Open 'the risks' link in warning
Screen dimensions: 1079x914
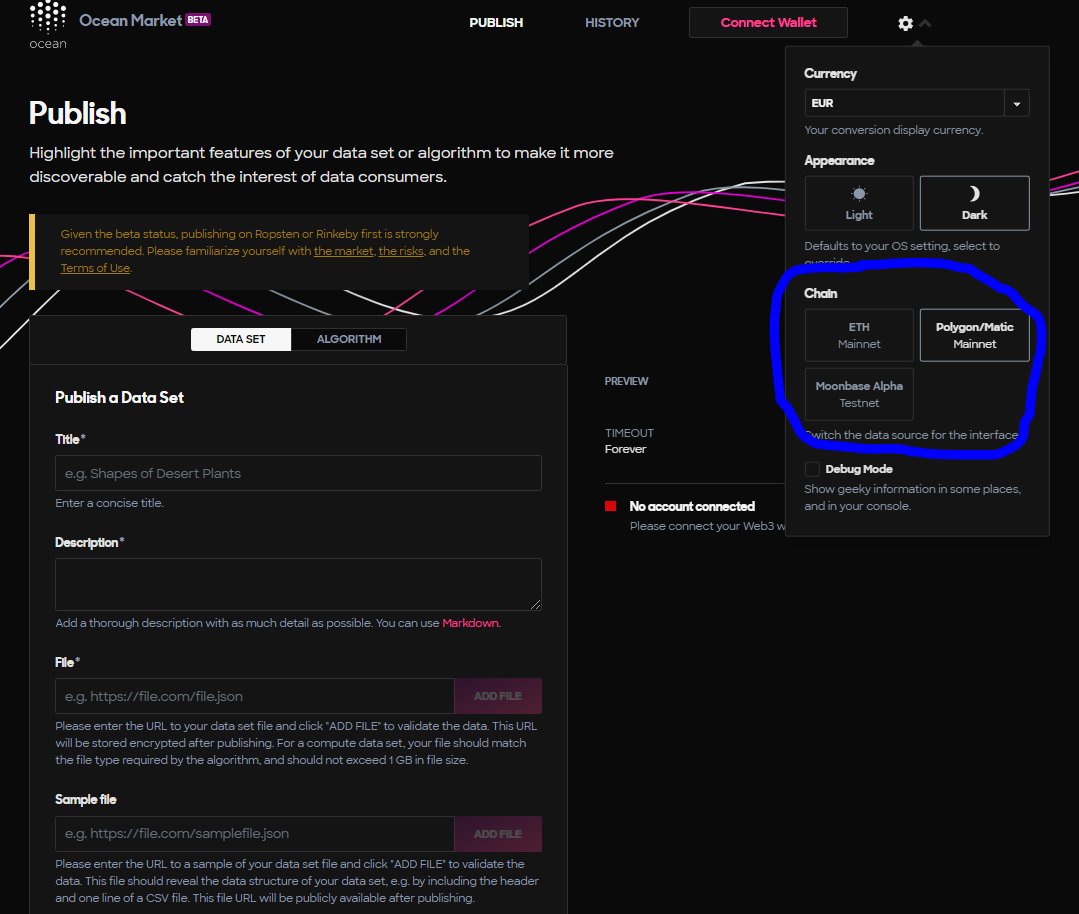tap(401, 251)
